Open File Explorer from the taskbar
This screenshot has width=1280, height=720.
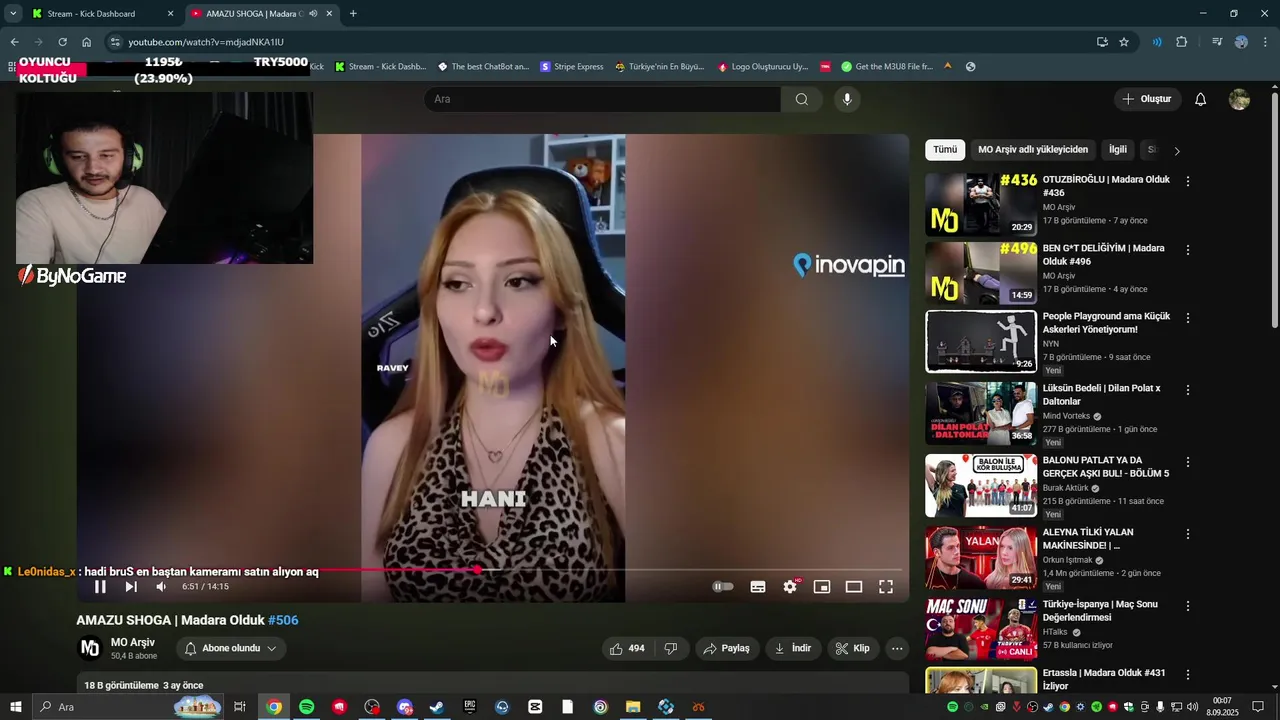[x=633, y=707]
